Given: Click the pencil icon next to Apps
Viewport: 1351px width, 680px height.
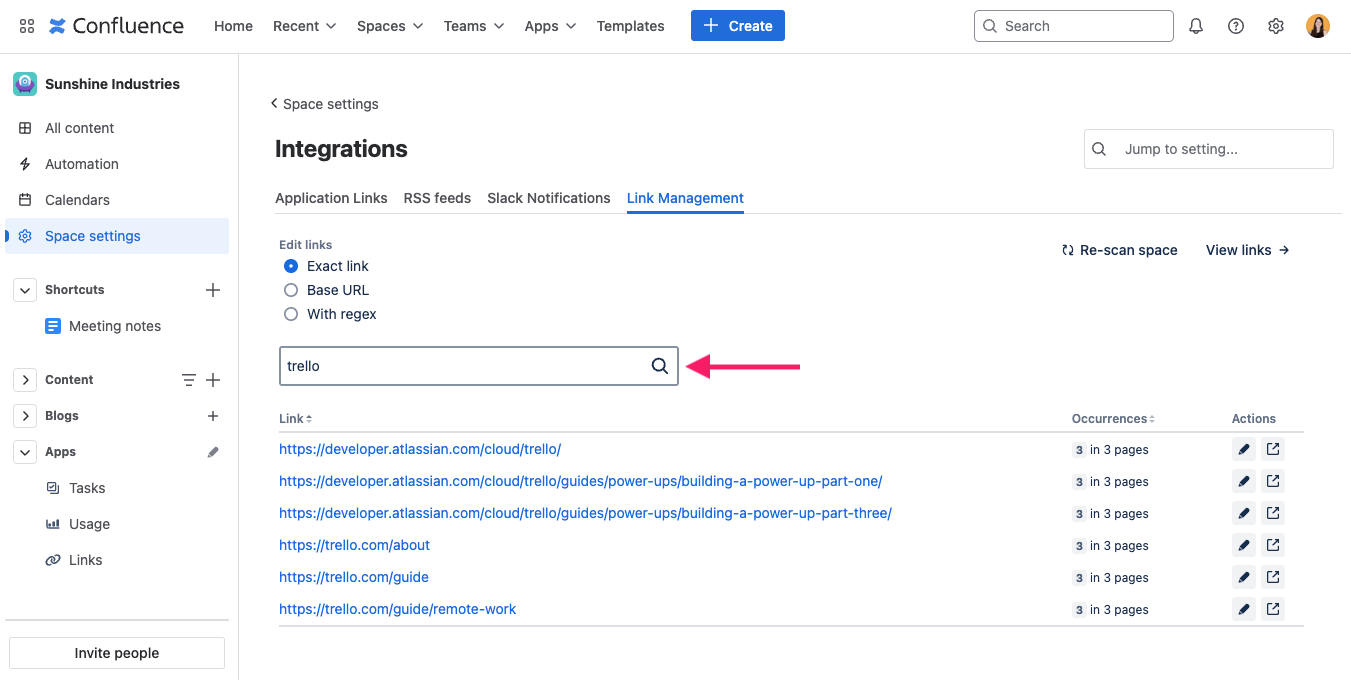Looking at the screenshot, I should coord(212,451).
